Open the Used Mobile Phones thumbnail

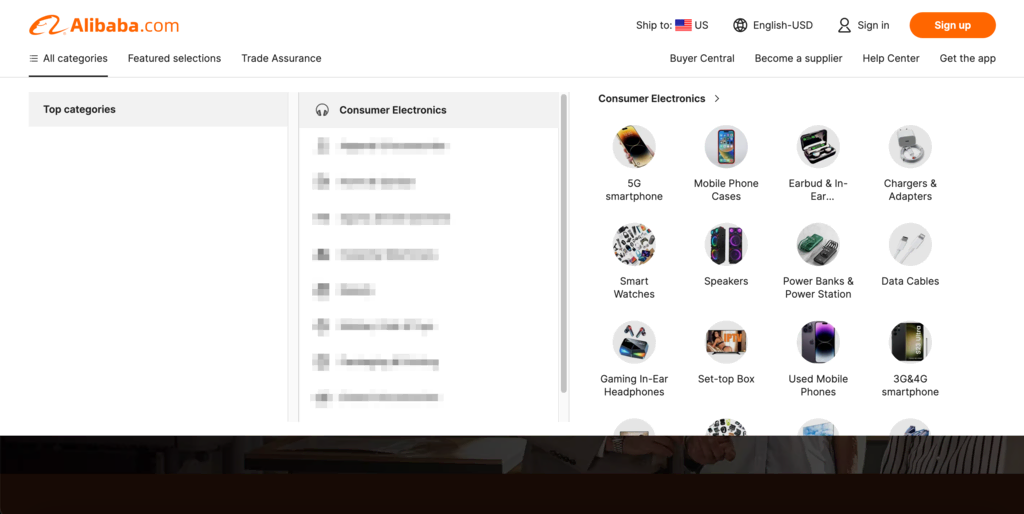[x=818, y=343]
